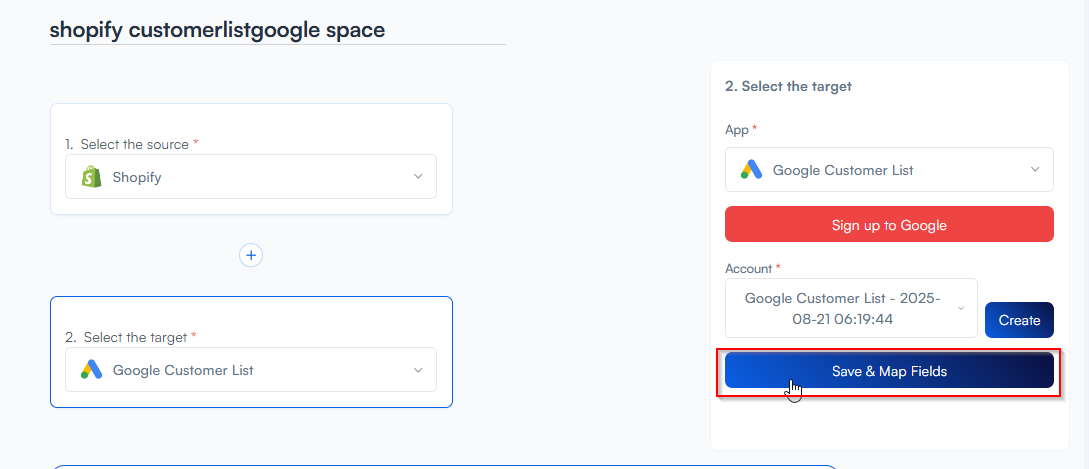Open the App dropdown chevron

point(1035,170)
